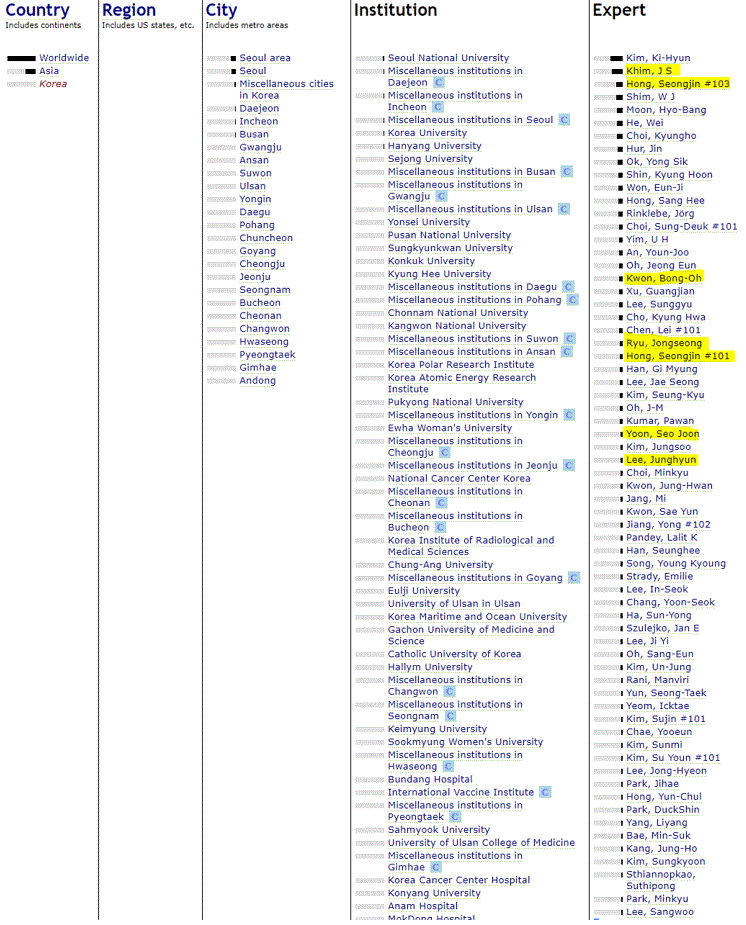
Task: Click the City column heading
Action: [x=221, y=11]
